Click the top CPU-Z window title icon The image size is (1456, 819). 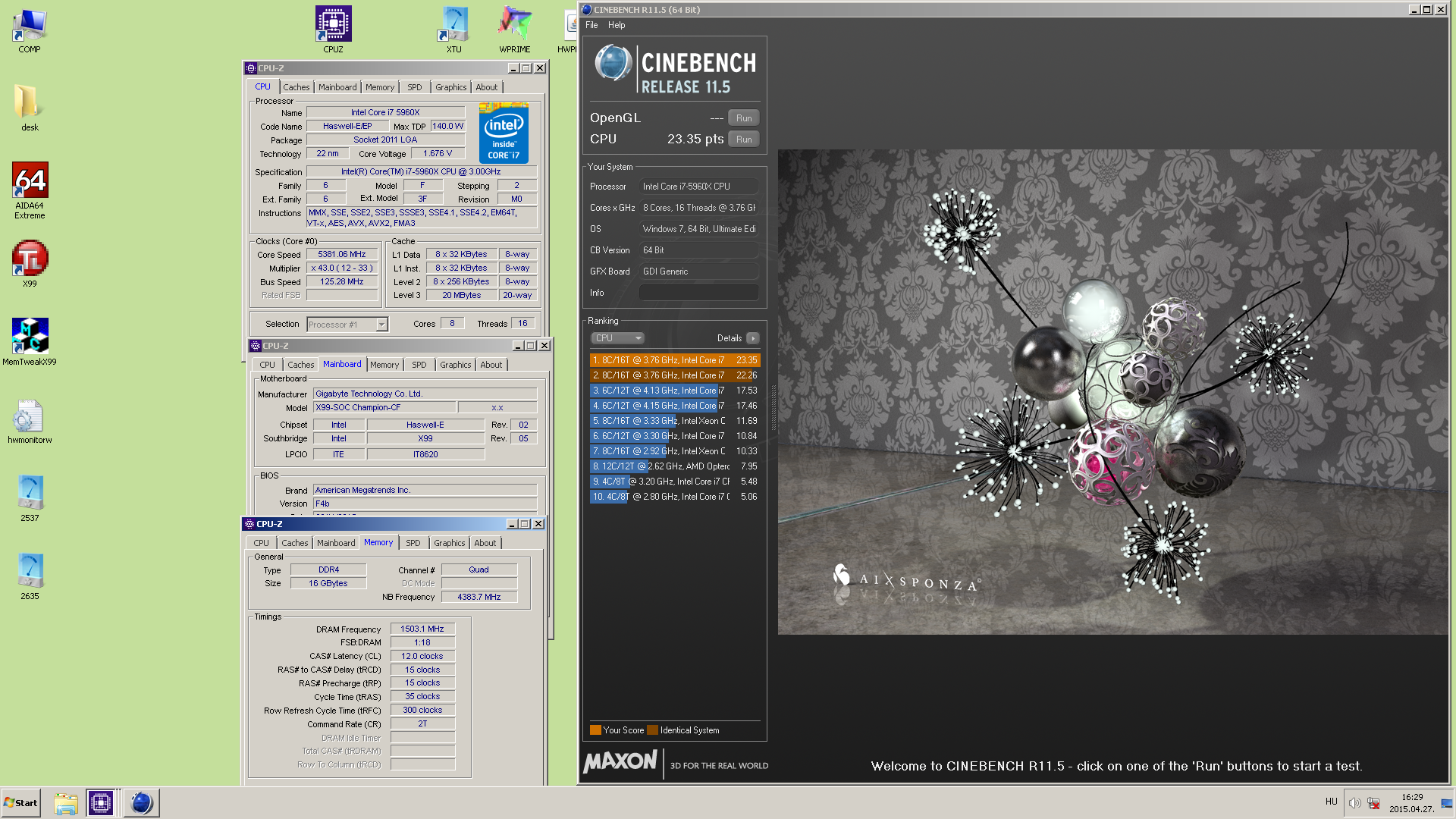tap(251, 68)
